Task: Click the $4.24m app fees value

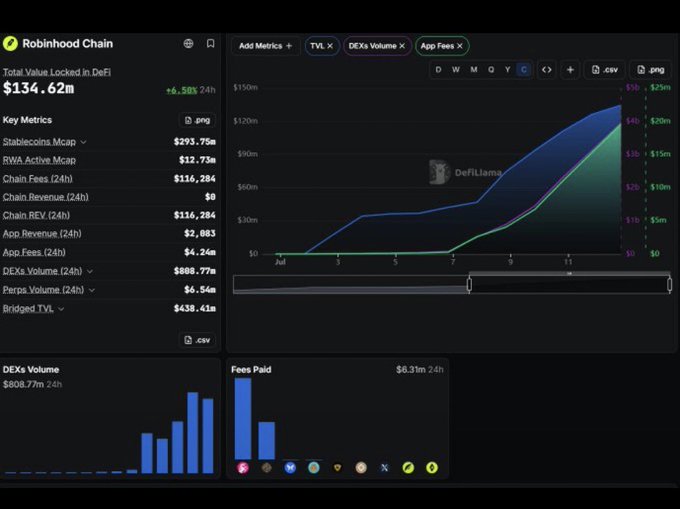Action: [199, 252]
